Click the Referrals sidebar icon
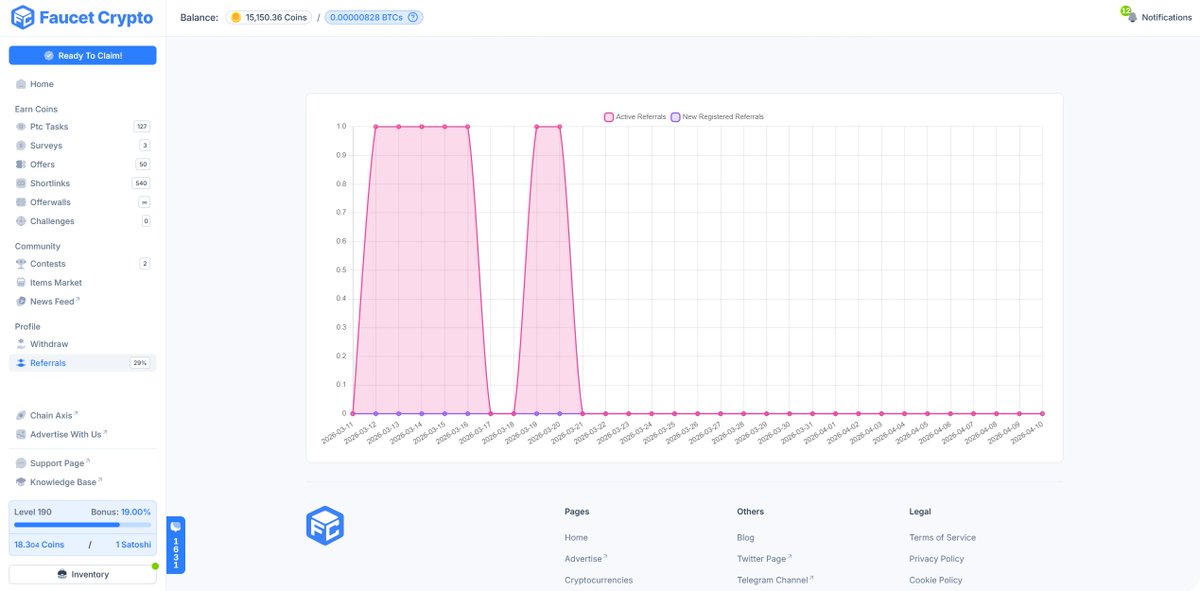The width and height of the screenshot is (1200, 591). coord(21,363)
